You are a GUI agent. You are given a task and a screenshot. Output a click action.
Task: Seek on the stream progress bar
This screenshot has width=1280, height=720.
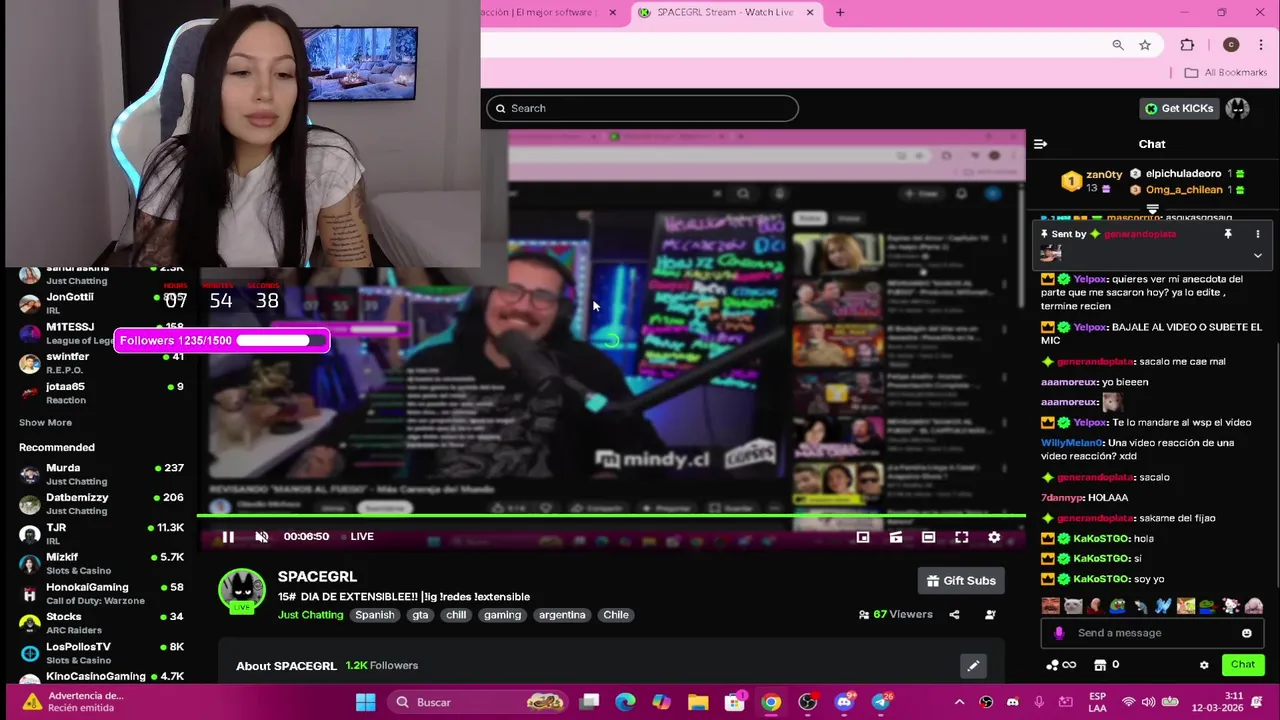point(611,516)
